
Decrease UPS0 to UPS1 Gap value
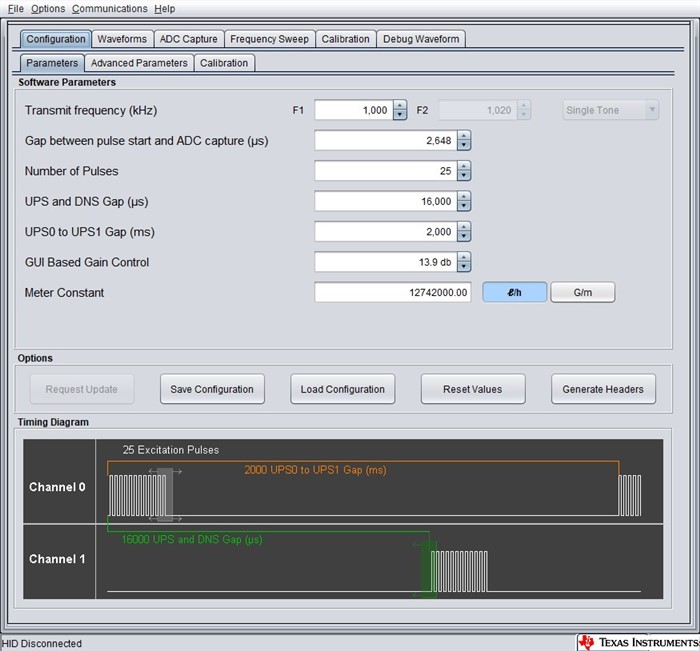click(464, 237)
